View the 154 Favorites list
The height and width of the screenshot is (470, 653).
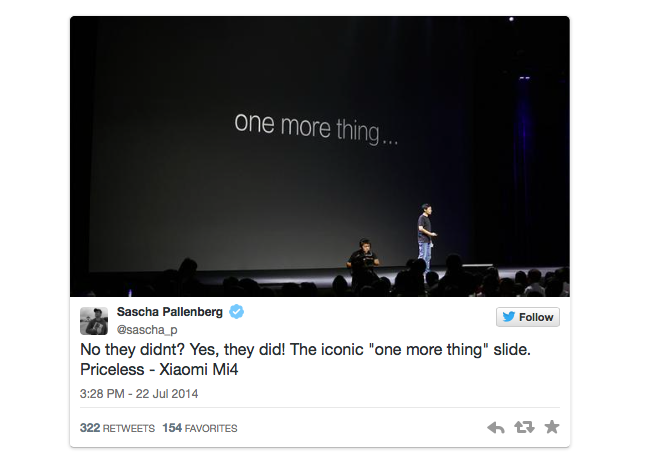200,428
